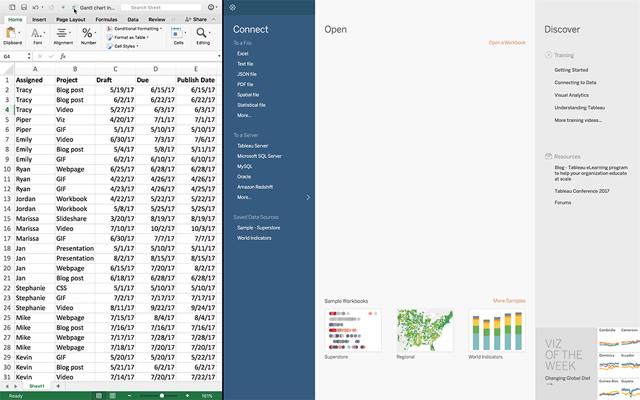Click the Training circle icon in Discover
The image size is (640, 400).
coord(548,55)
